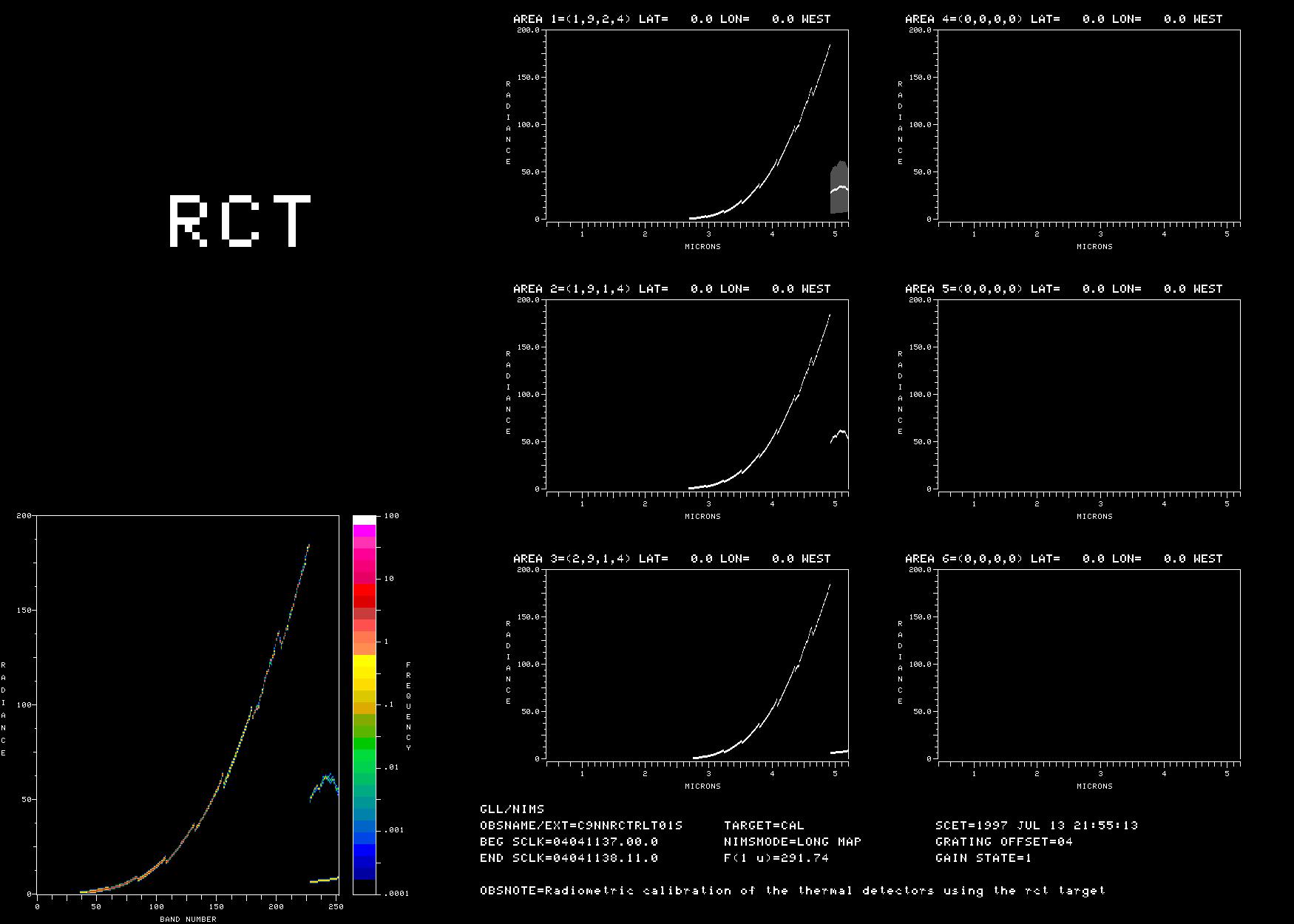Click the SCET=1997 JUL 13 timestamp

click(x=1036, y=826)
